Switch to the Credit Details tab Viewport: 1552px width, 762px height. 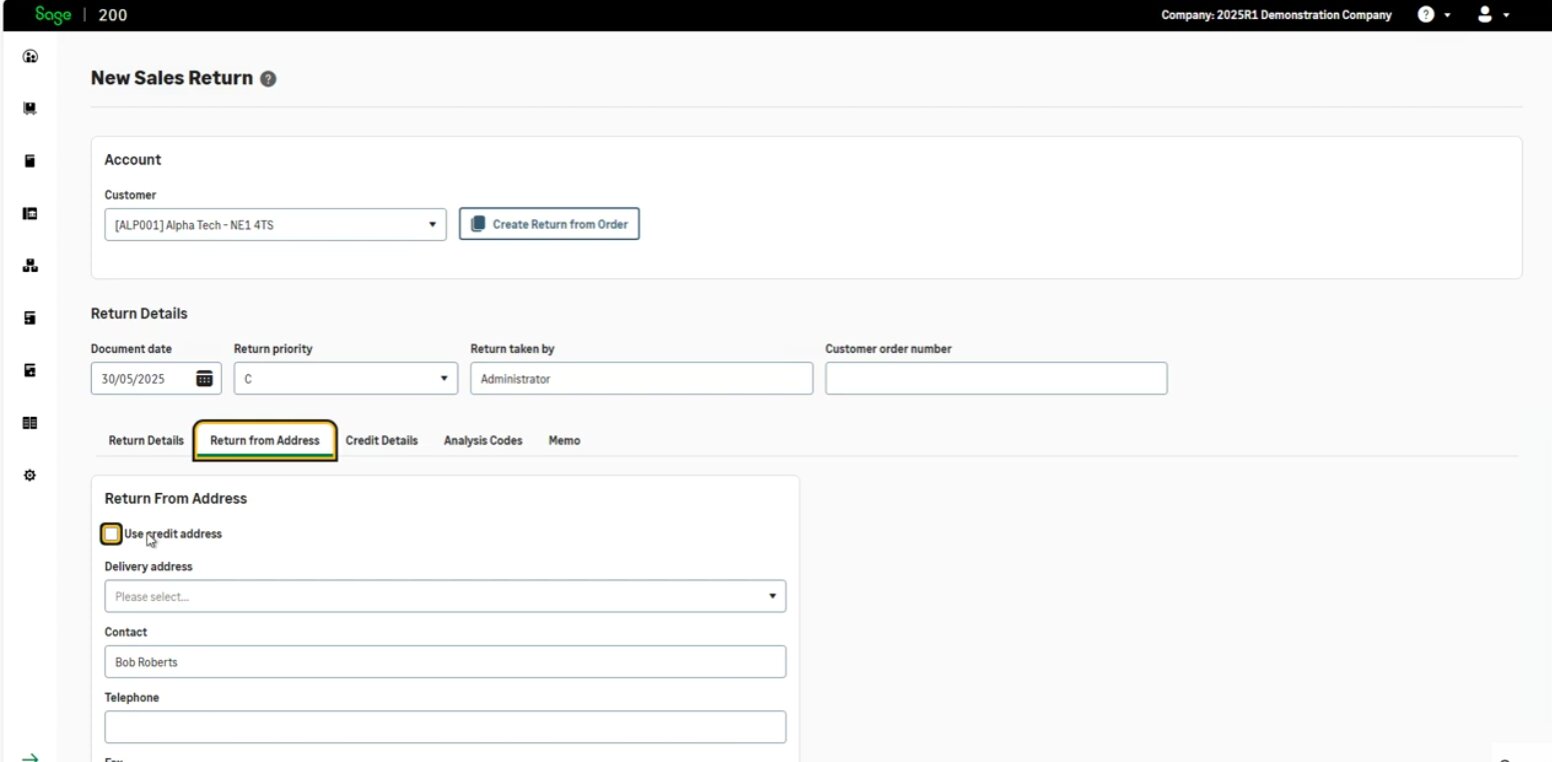381,441
